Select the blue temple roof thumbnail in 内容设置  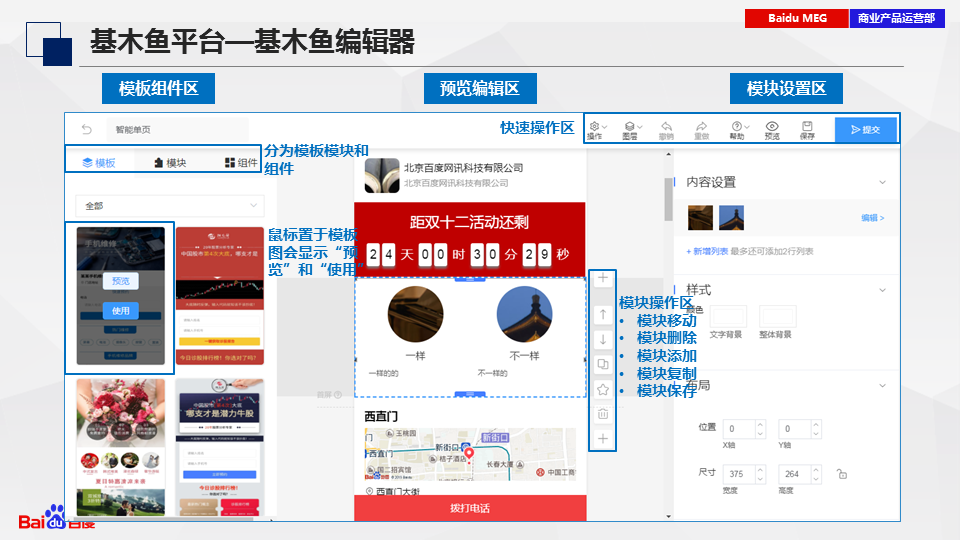coord(731,218)
